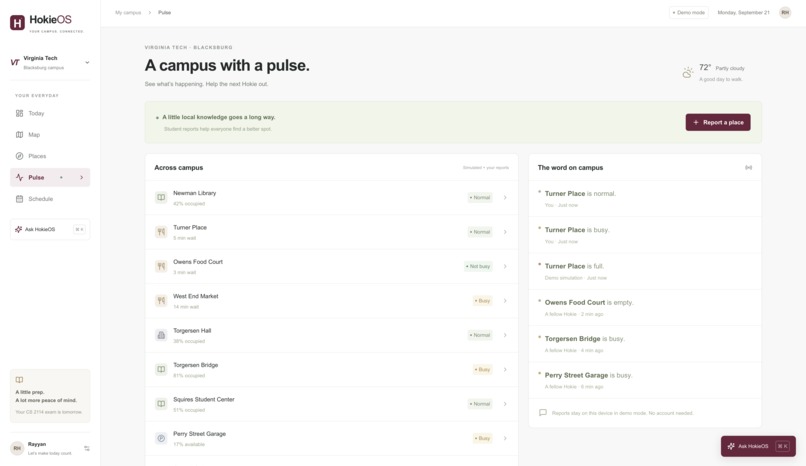Open Ask HokieOS in the sidebar
The image size is (806, 466).
[x=50, y=229]
